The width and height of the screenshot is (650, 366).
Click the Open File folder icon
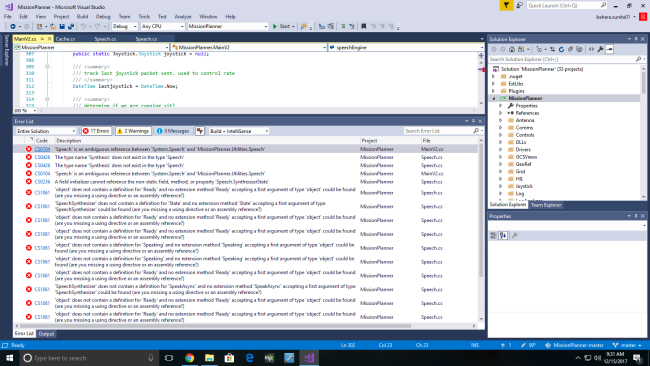coord(53,26)
